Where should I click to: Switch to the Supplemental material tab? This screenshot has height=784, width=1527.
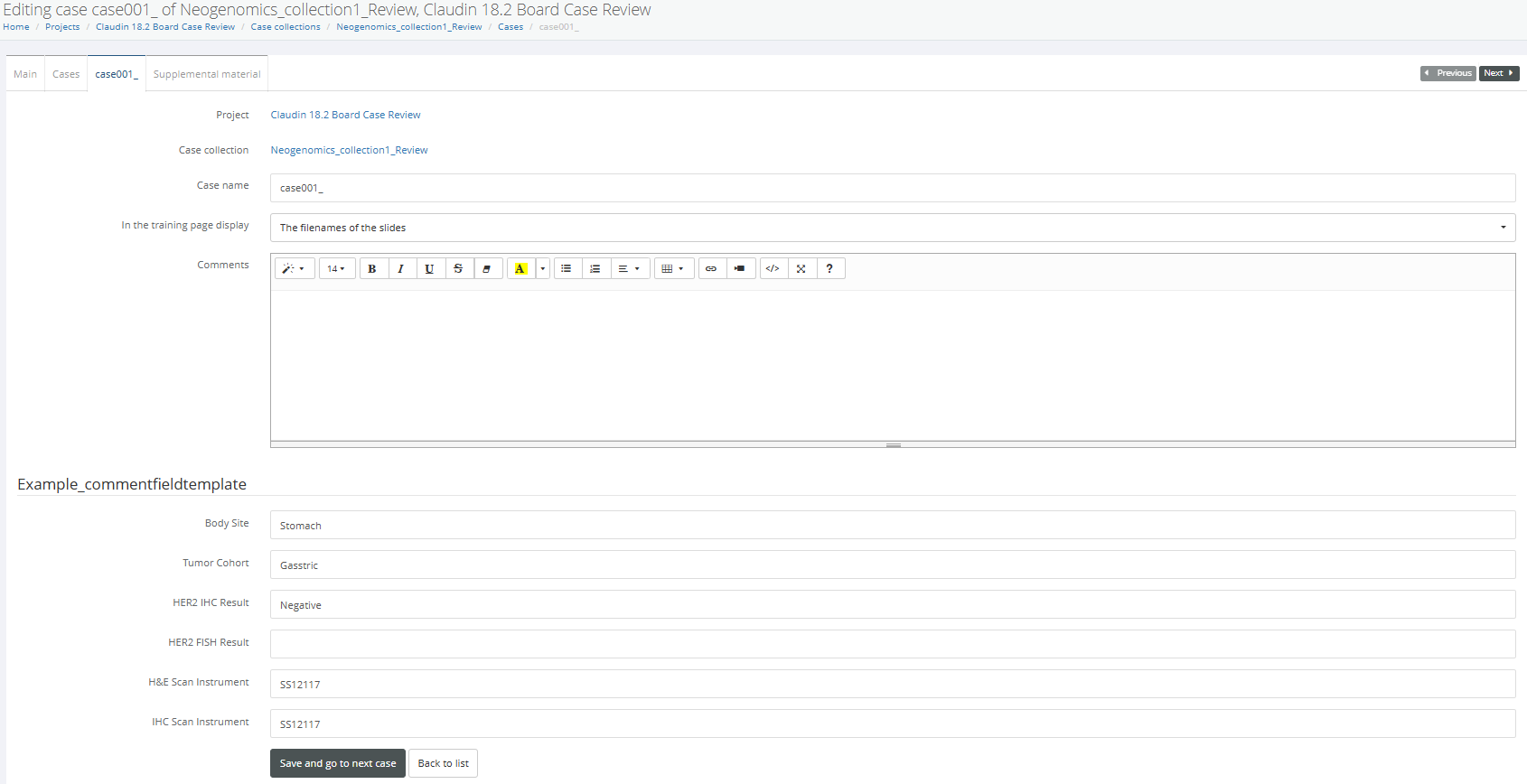click(x=207, y=74)
